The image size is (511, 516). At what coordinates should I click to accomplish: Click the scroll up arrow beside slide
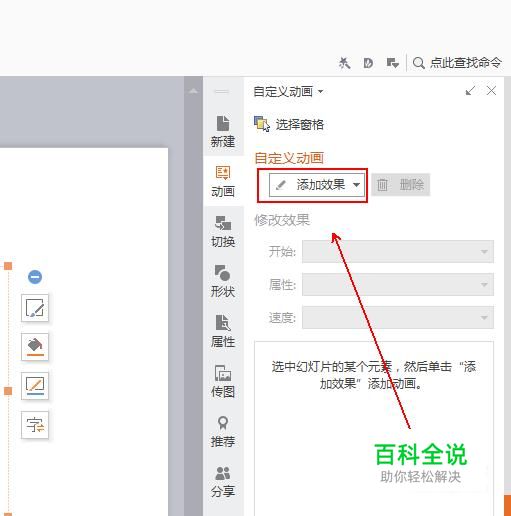[x=193, y=91]
